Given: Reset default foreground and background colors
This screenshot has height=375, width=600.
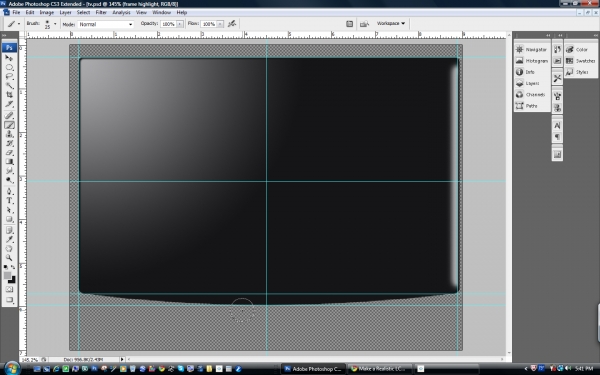Looking at the screenshot, I should point(6,267).
